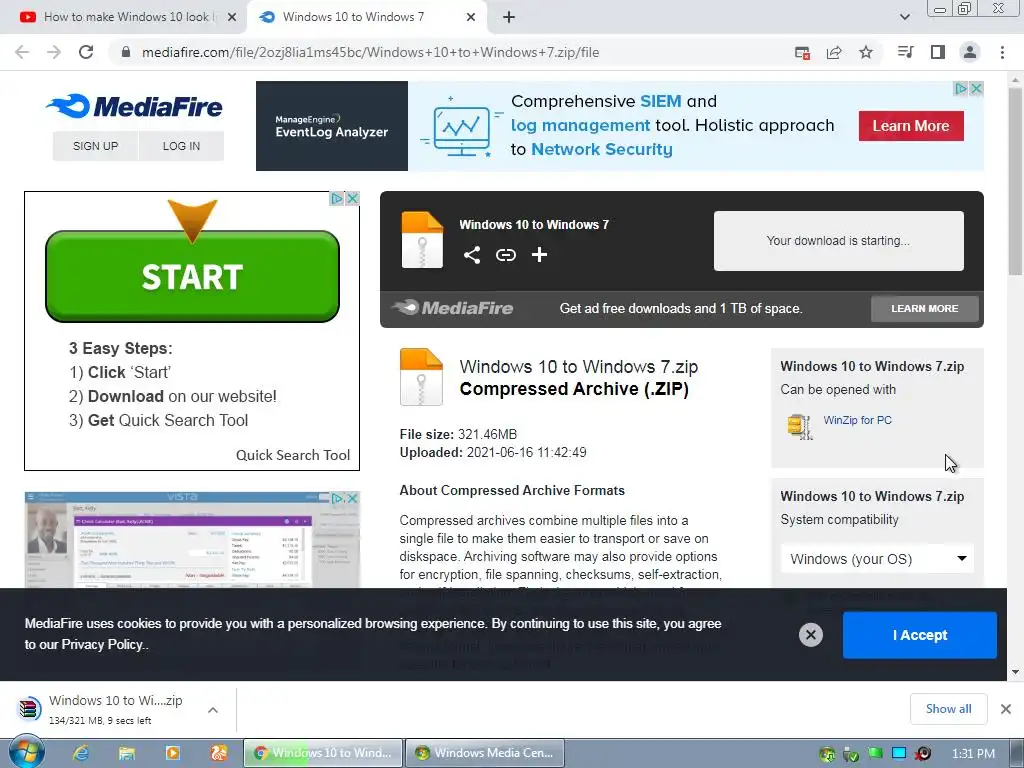
Task: Close the EventLog Analyzer ad
Action: click(976, 88)
